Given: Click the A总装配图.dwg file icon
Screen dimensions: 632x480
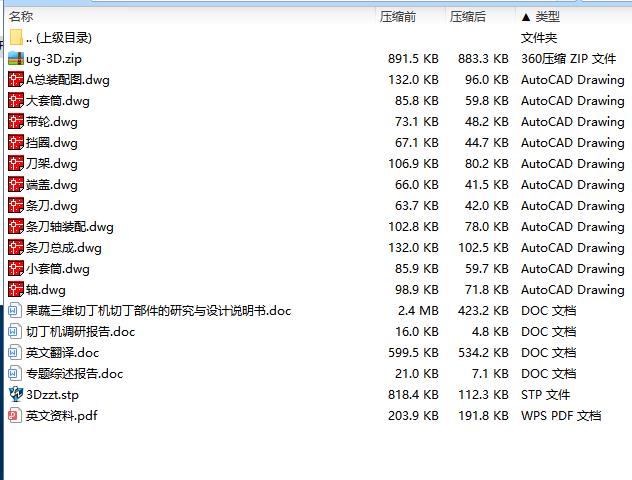Looking at the screenshot, I should point(16,79).
